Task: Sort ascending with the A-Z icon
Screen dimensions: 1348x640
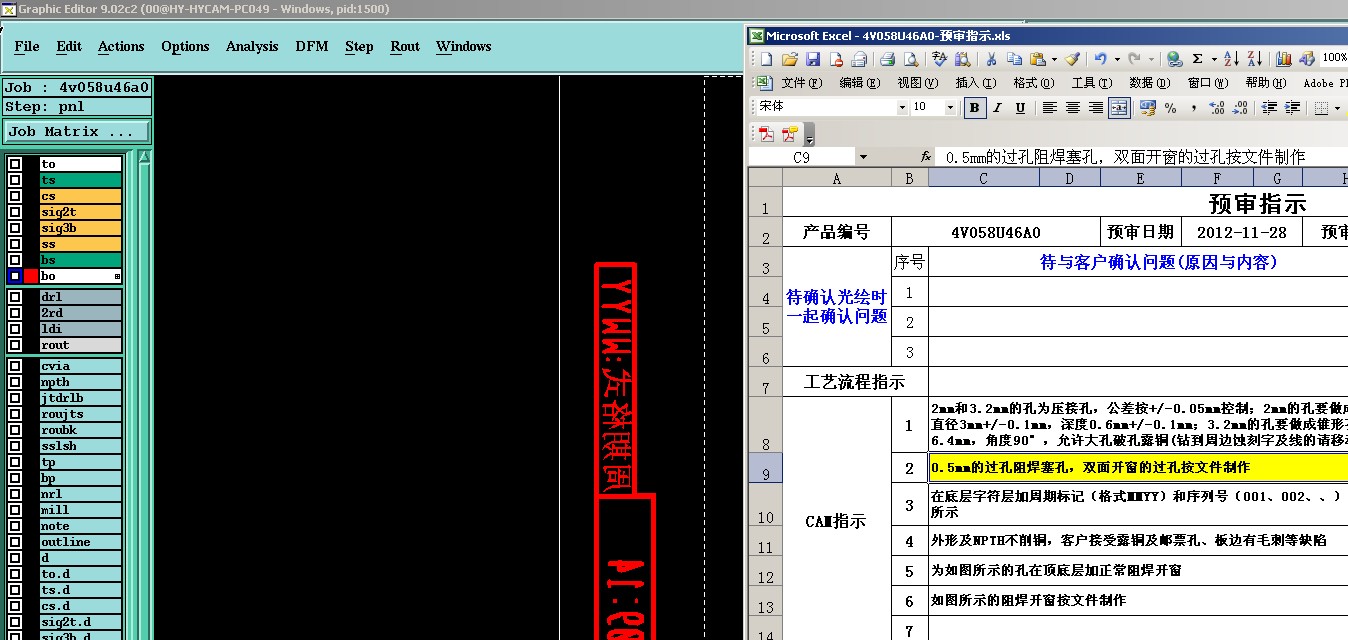Action: click(x=1231, y=59)
